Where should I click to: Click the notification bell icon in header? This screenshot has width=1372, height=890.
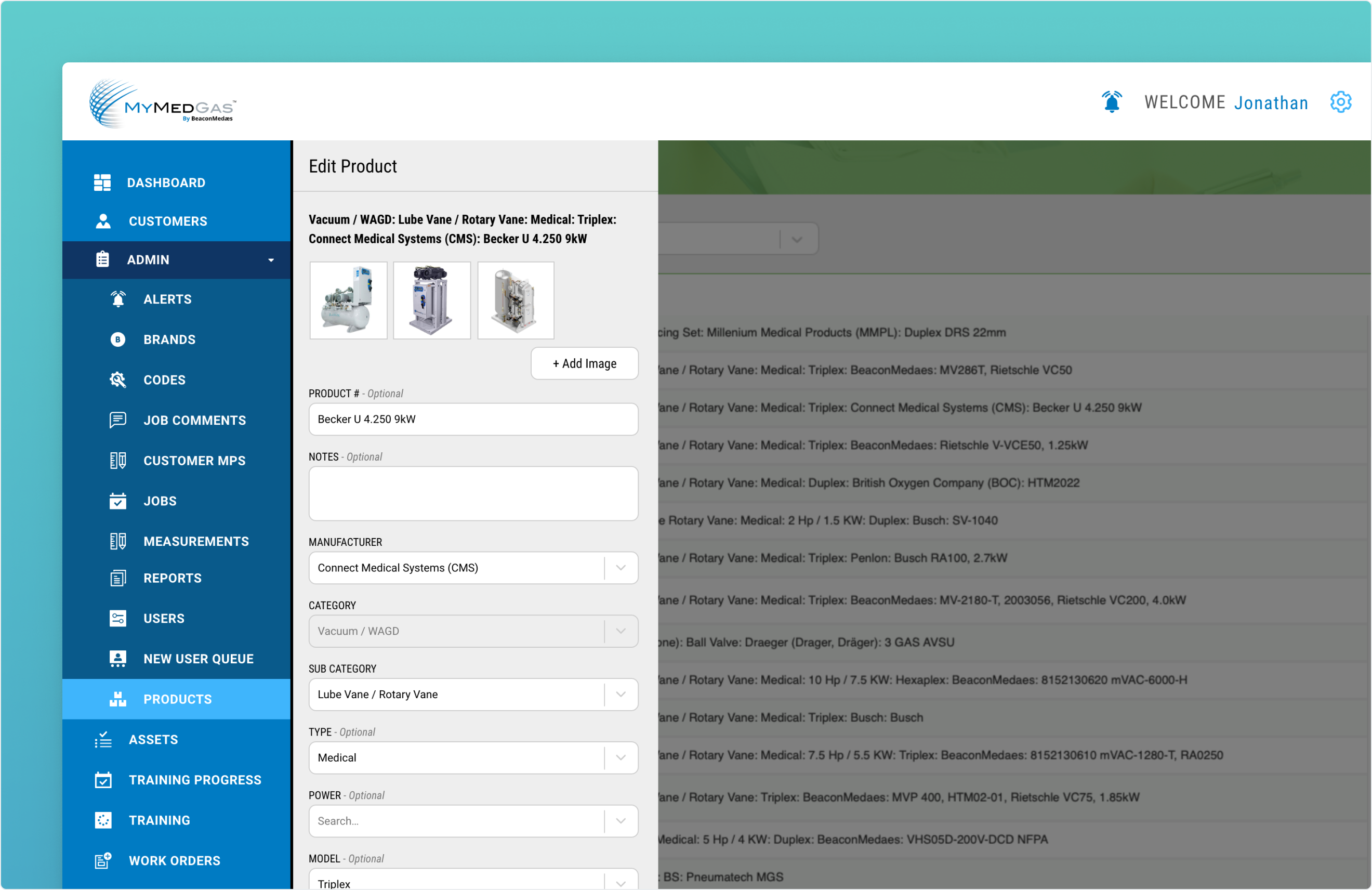(x=1112, y=102)
